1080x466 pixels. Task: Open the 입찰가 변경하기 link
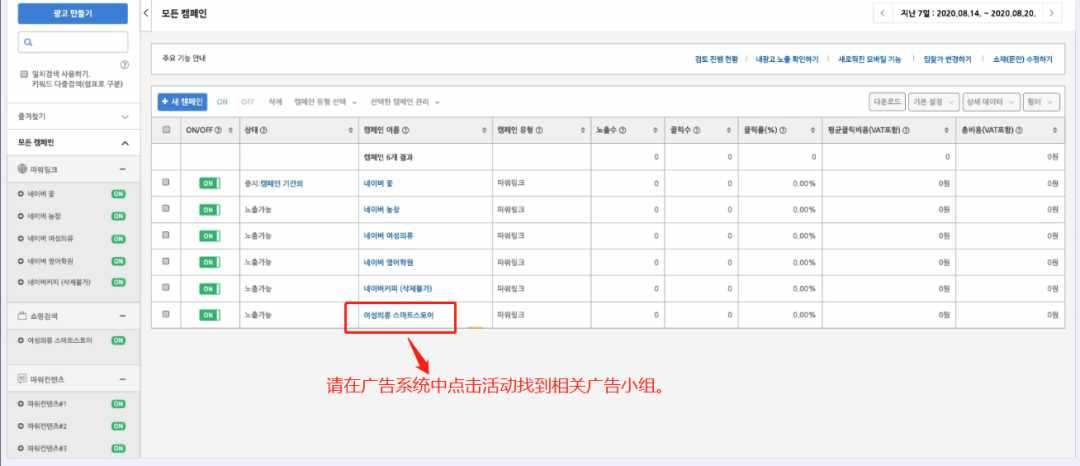(948, 60)
